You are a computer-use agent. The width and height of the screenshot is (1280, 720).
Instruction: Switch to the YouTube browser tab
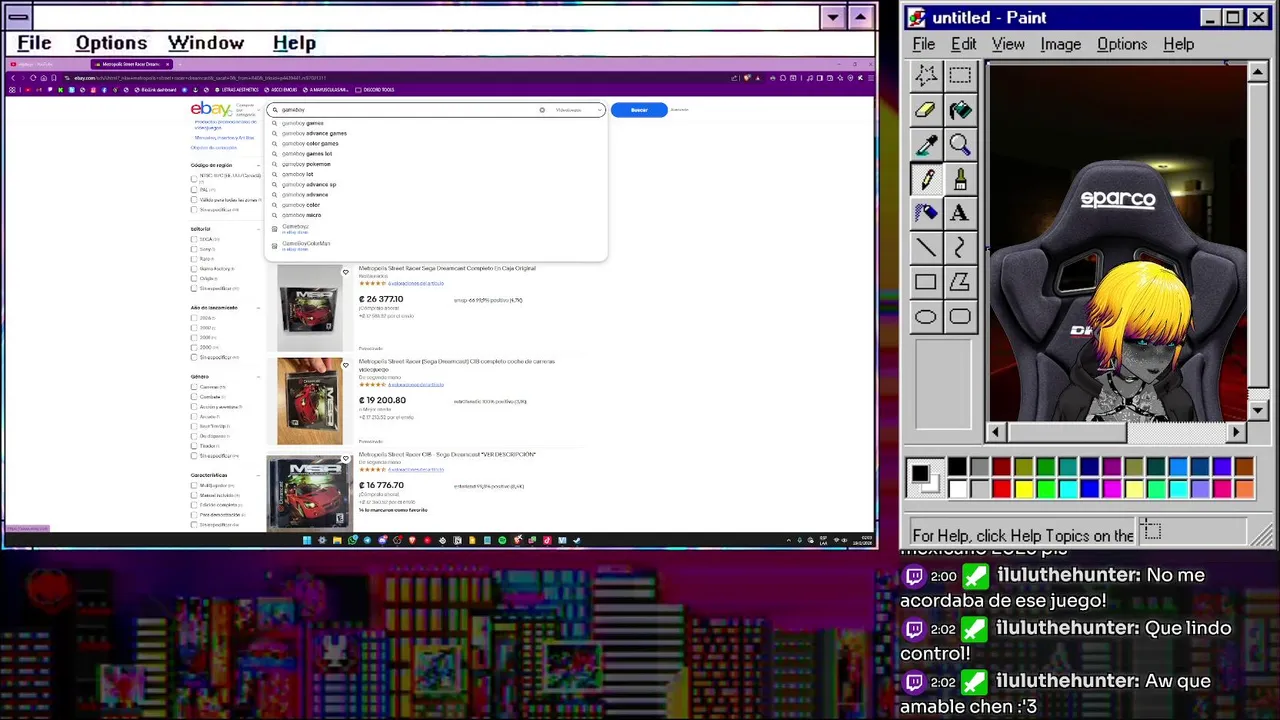[46, 64]
